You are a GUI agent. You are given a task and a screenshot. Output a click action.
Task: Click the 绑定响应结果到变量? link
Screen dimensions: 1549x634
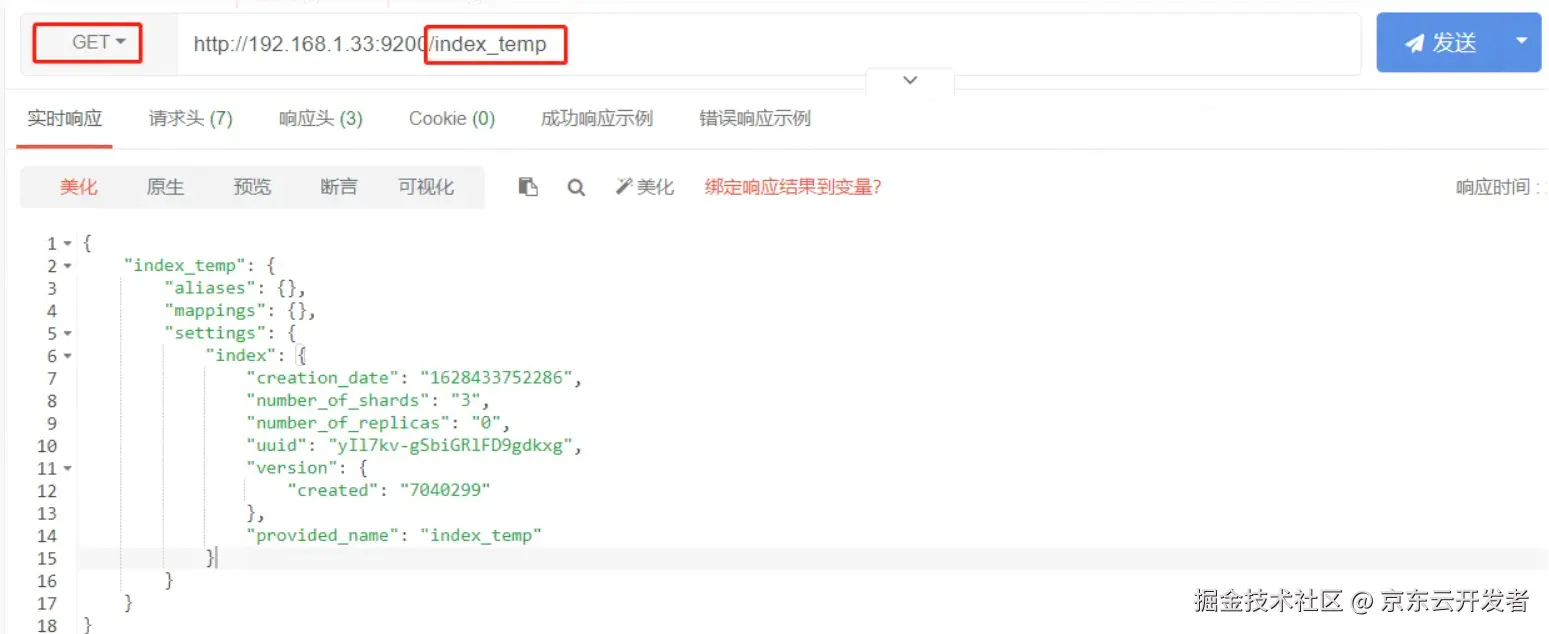(x=793, y=187)
